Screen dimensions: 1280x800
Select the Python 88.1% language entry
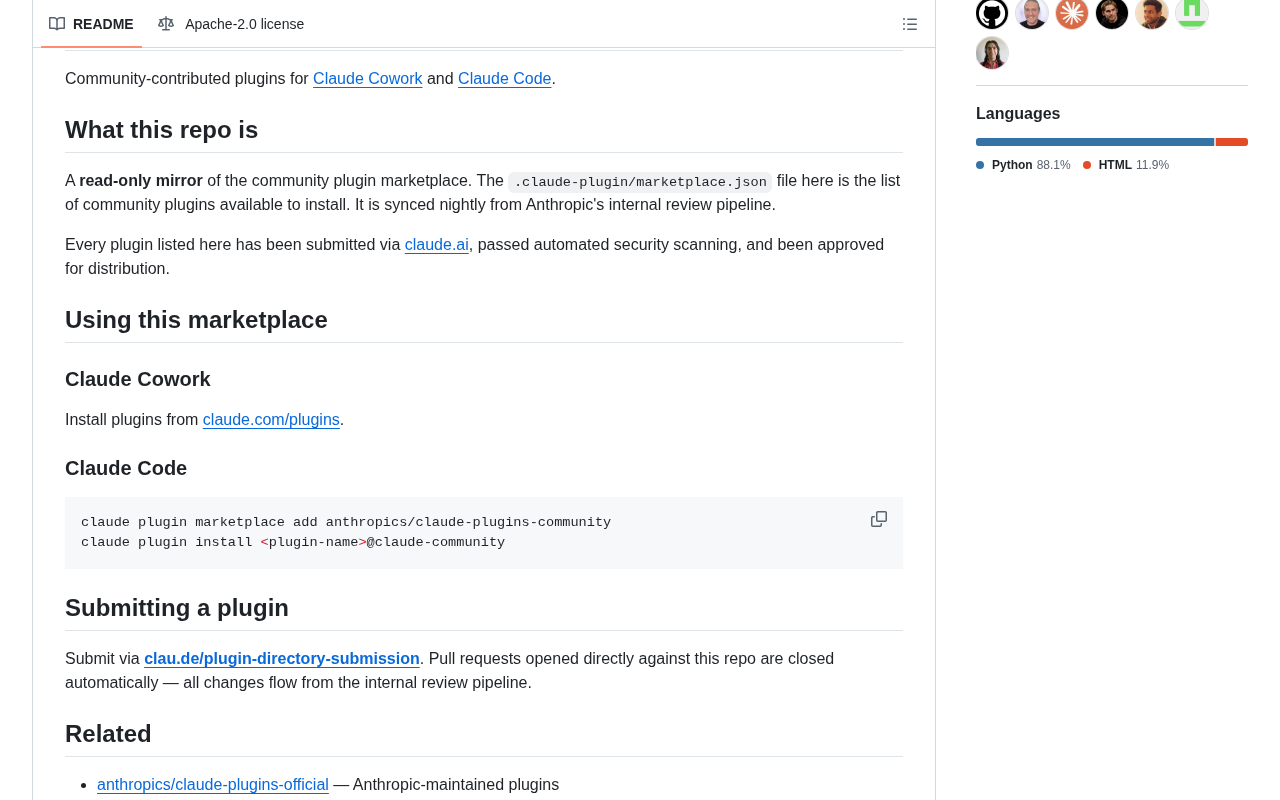pos(1023,165)
